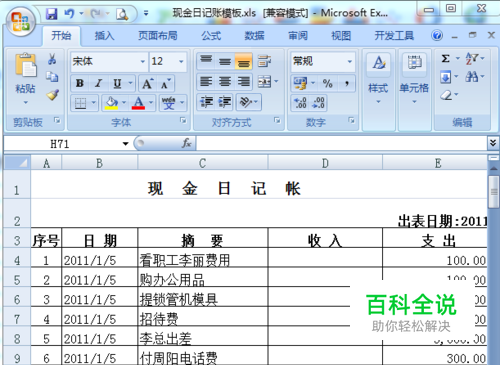Paste clipboard contents with 粘贴 icon
This screenshot has height=365, width=500.
pyautogui.click(x=26, y=65)
